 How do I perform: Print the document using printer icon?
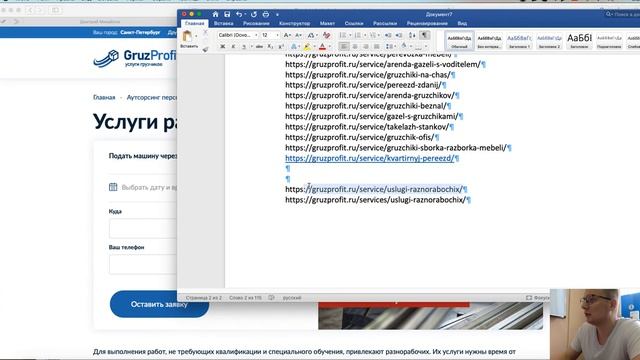click(266, 14)
